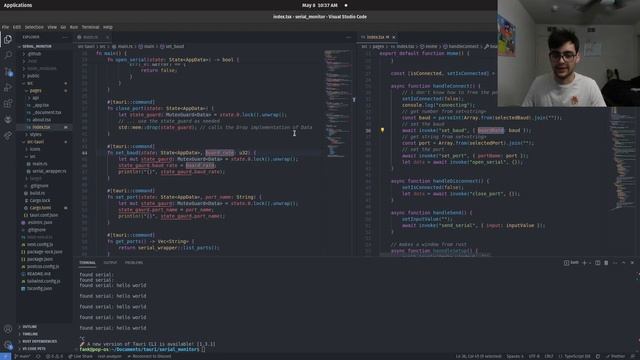Viewport: 640px width, 360px height.
Task: Open Explorer panel more actions menu
Action: click(x=65, y=37)
